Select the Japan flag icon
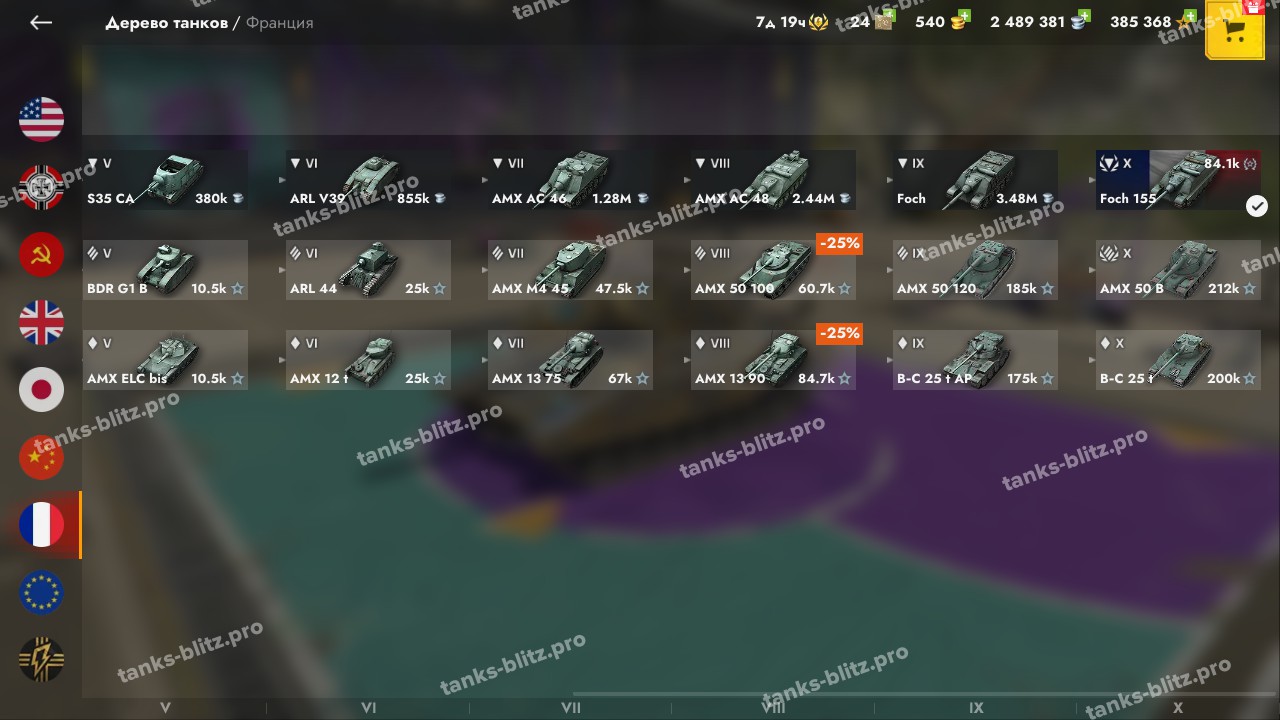 [x=41, y=390]
